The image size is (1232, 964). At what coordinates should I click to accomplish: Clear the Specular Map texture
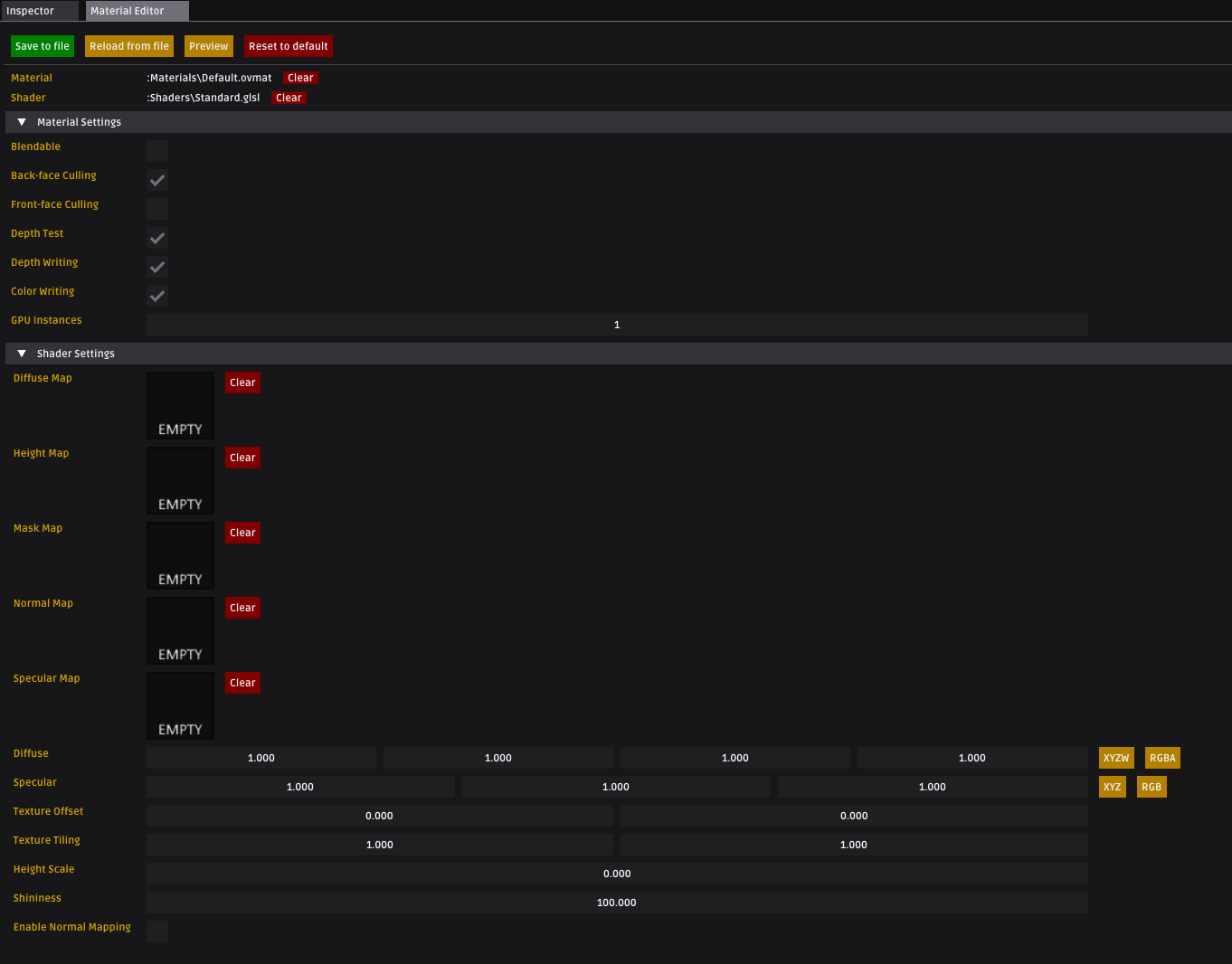[242, 683]
